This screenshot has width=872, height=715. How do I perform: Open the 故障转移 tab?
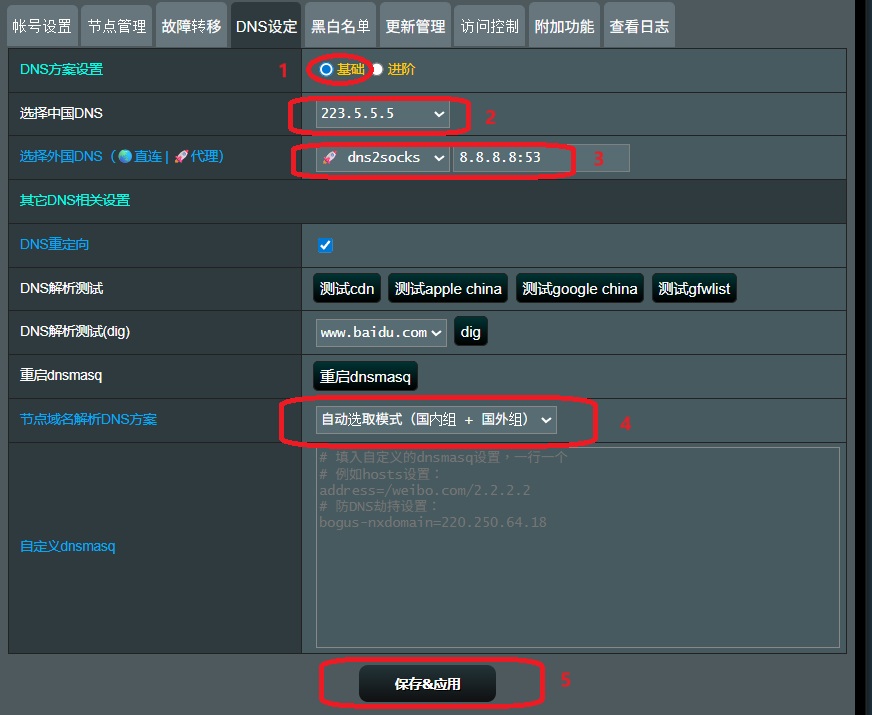pos(191,26)
